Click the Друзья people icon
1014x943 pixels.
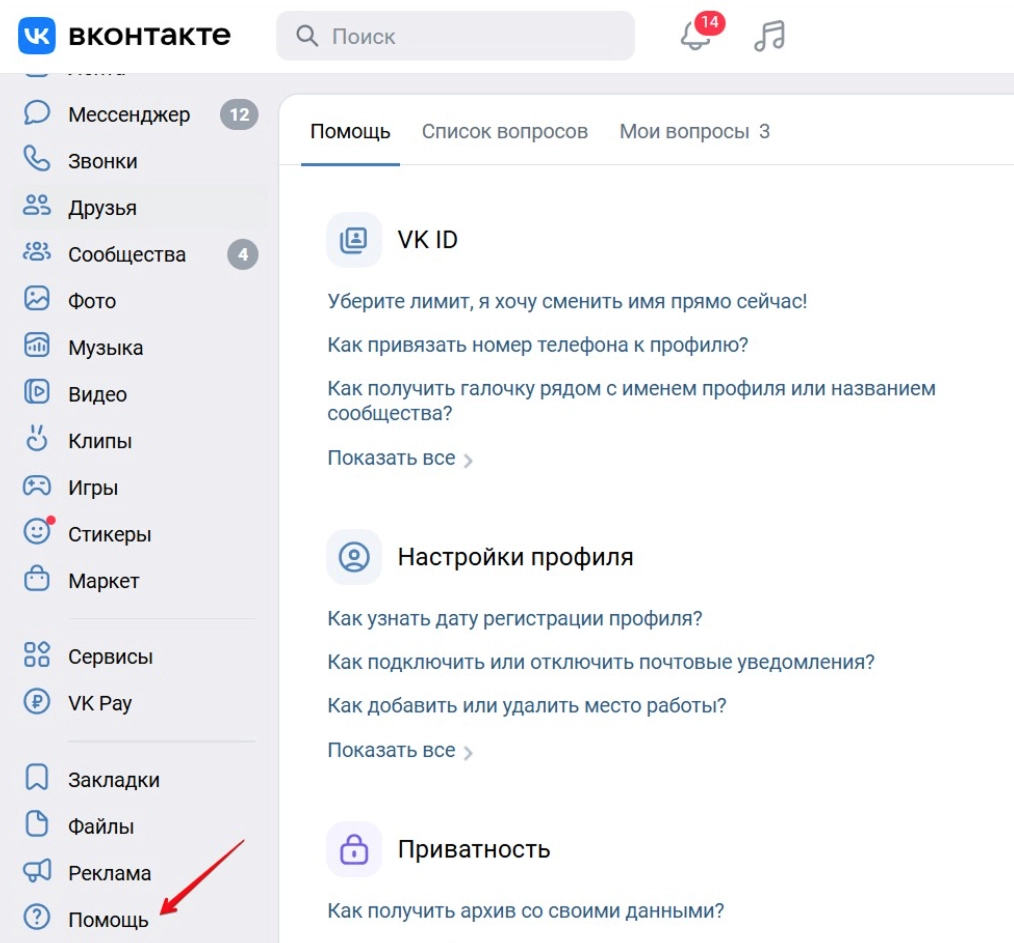pos(37,206)
